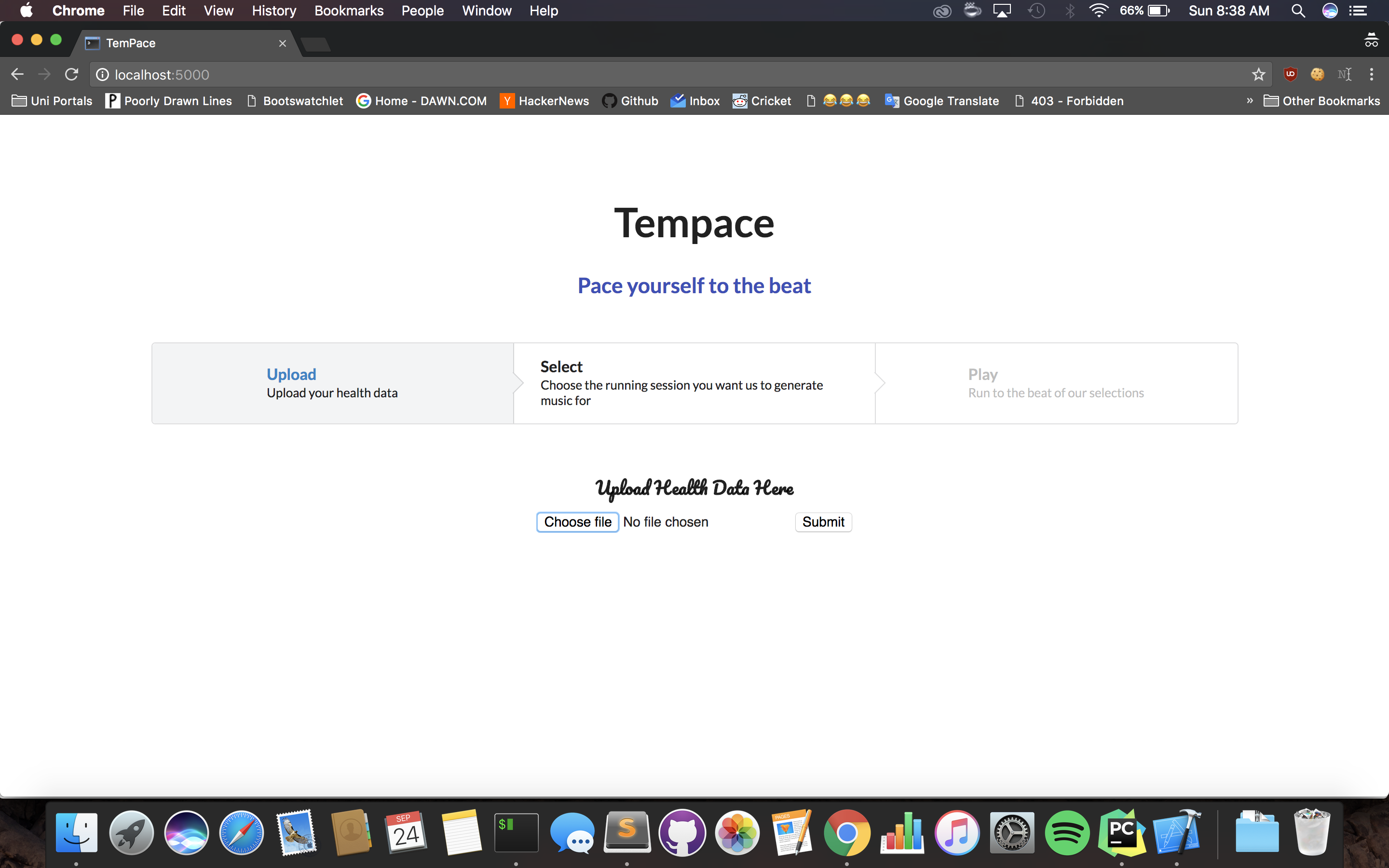Open Spotify from the dock

[1067, 832]
